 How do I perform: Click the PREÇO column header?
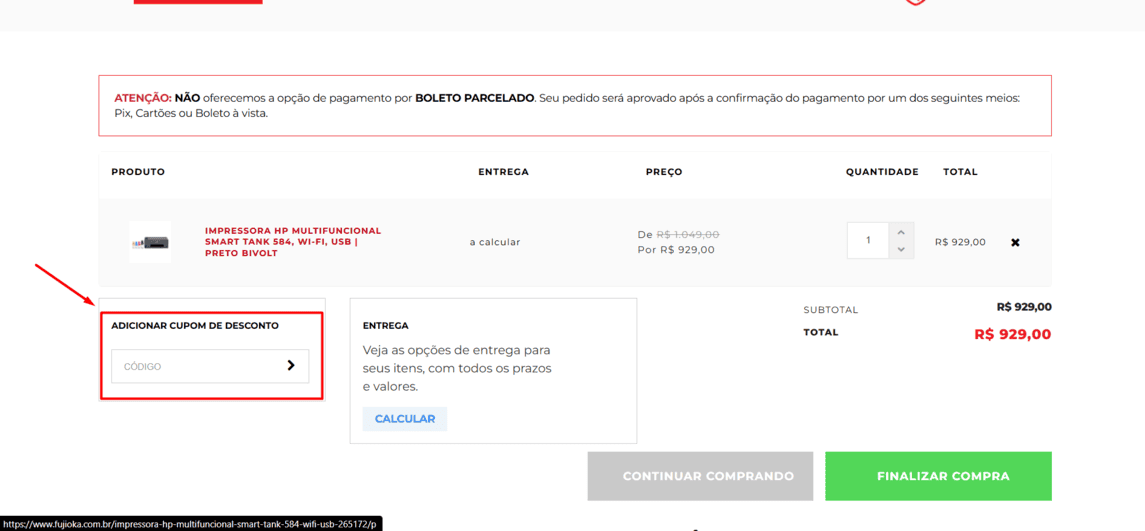tap(664, 172)
